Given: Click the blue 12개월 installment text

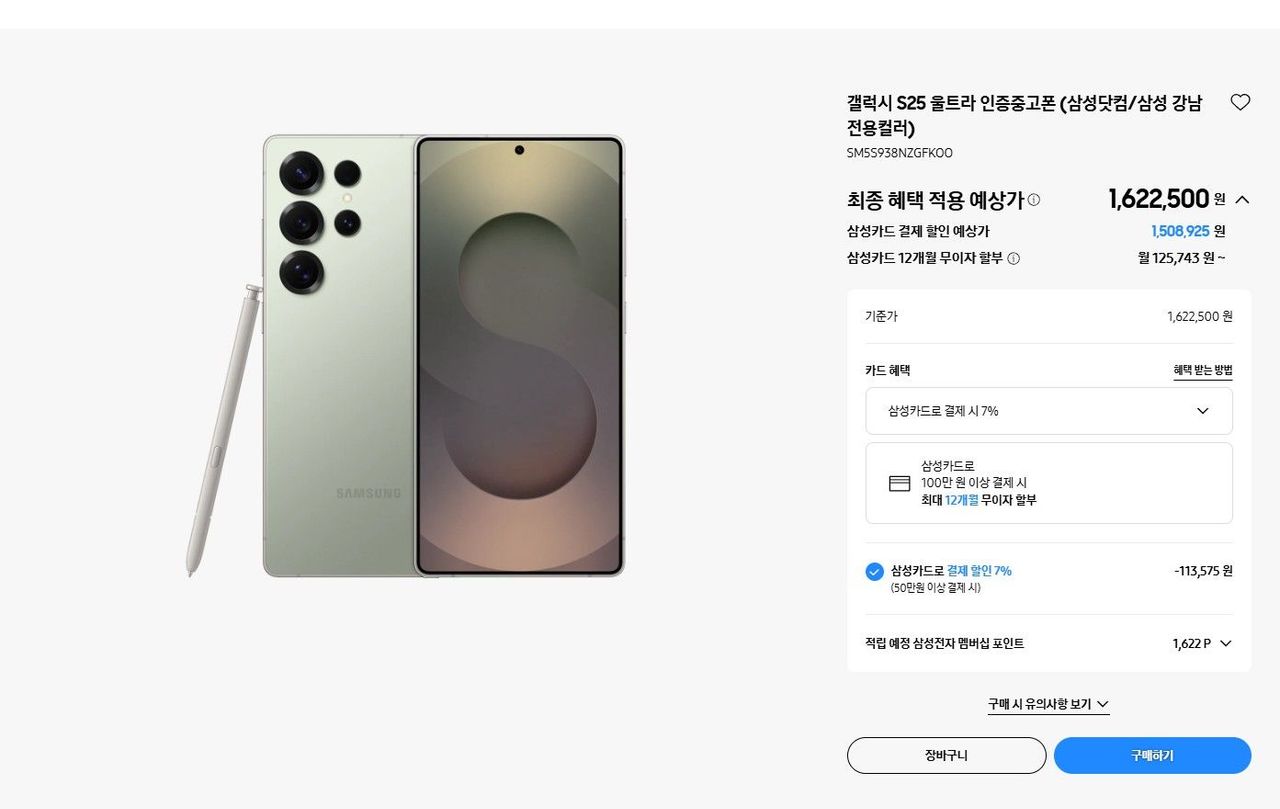Looking at the screenshot, I should click(x=961, y=500).
